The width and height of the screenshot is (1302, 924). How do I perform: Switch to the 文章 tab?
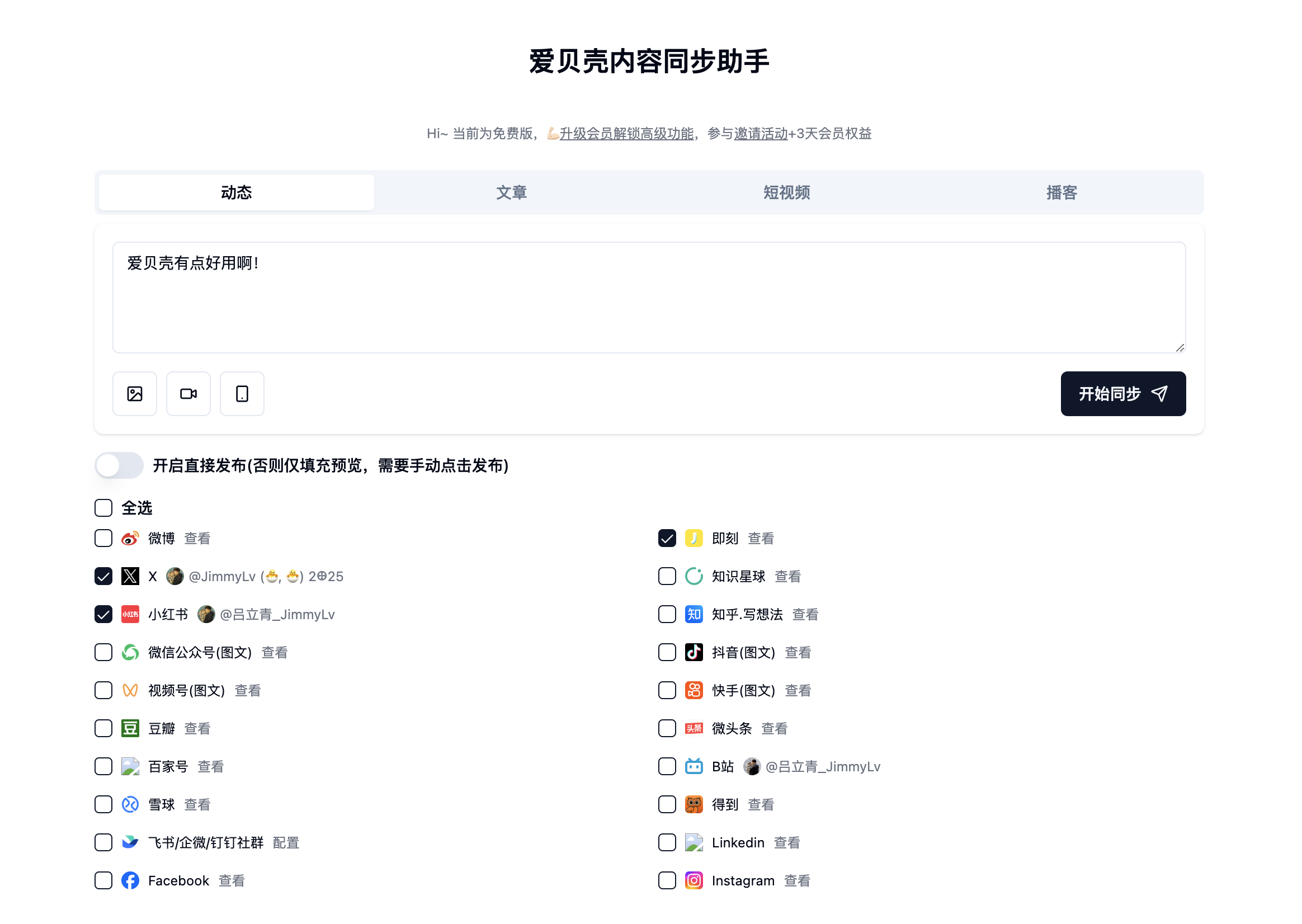[512, 193]
